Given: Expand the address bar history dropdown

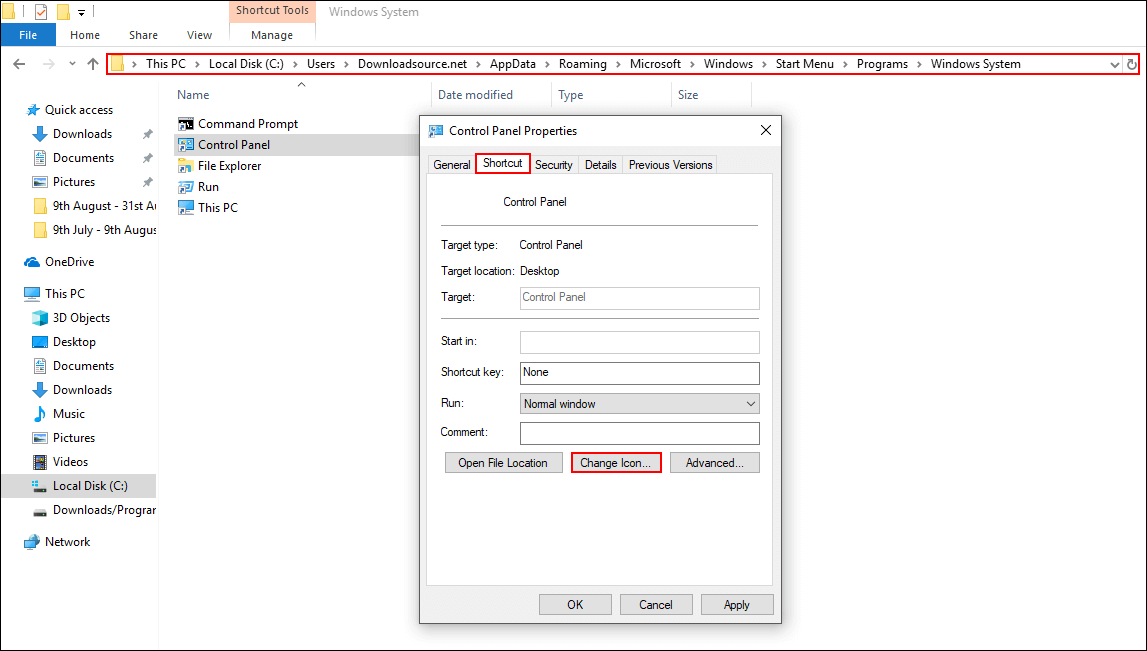Looking at the screenshot, I should click(1114, 64).
